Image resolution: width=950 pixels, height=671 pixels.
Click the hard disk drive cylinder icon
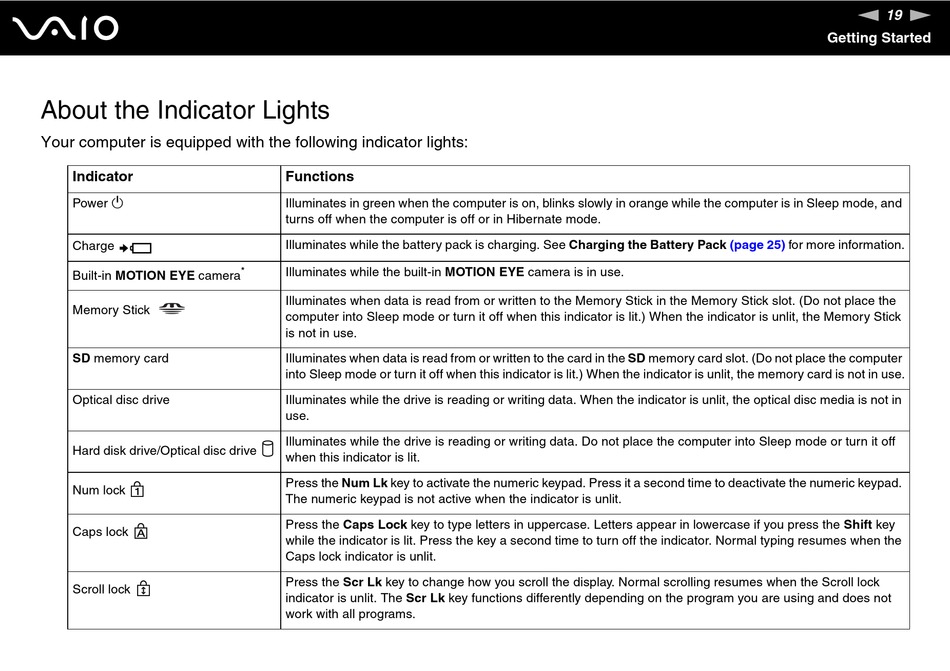(267, 449)
